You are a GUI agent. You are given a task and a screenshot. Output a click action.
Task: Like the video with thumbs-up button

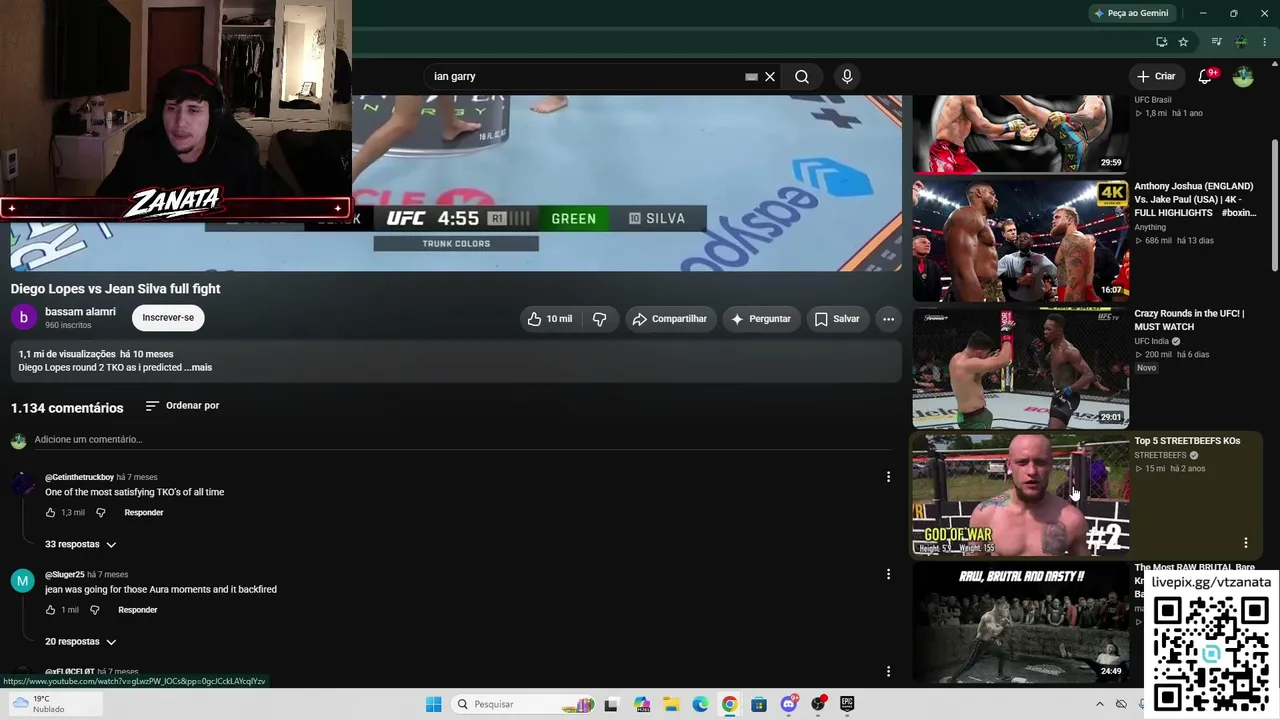[x=549, y=319]
